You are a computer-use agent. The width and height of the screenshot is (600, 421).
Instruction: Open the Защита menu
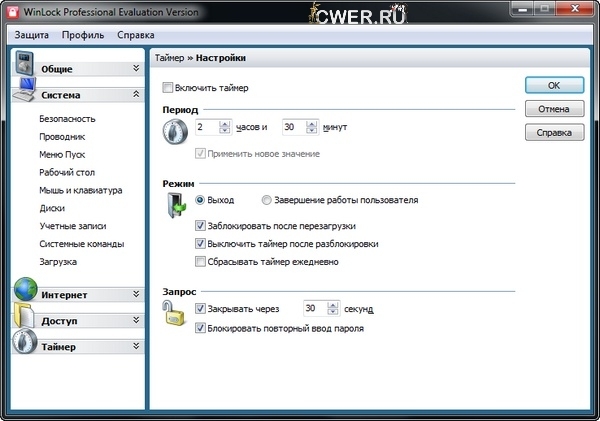coord(32,35)
